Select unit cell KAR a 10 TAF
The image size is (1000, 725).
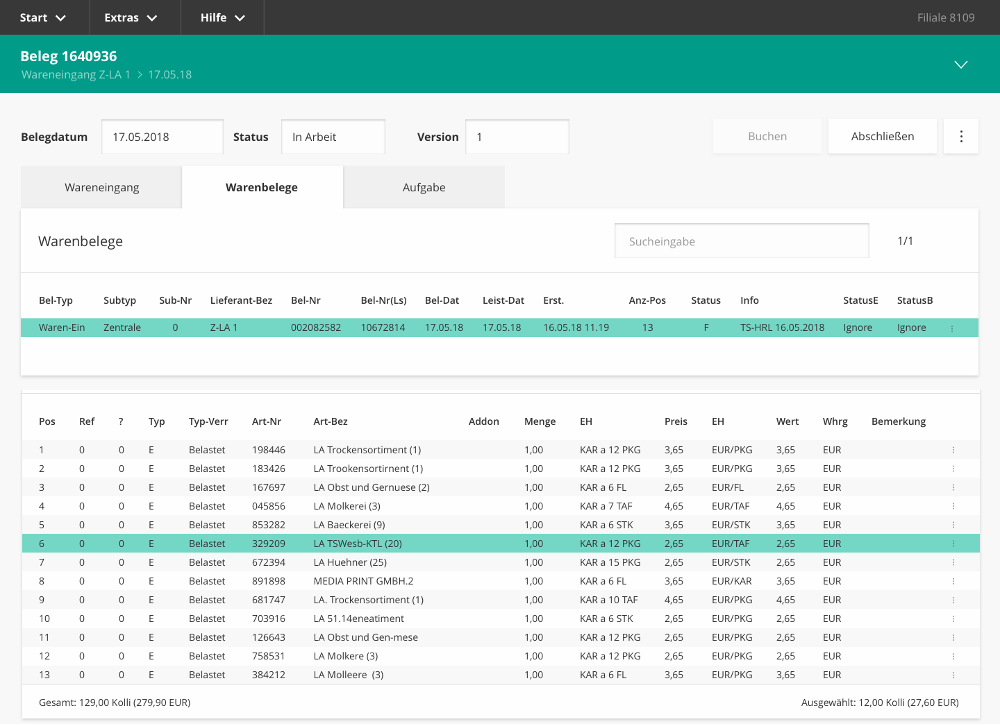(609, 600)
